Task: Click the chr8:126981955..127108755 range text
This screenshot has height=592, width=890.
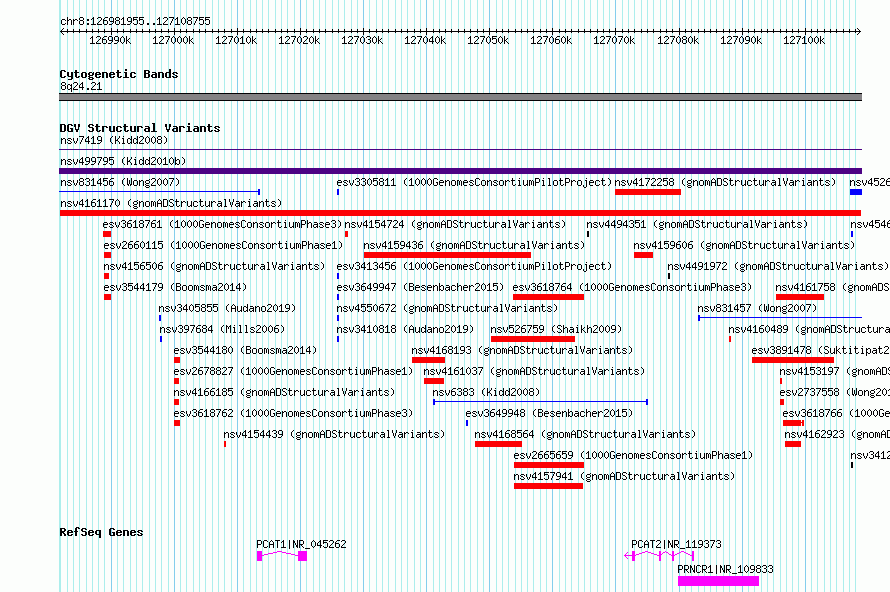Action: pyautogui.click(x=135, y=21)
